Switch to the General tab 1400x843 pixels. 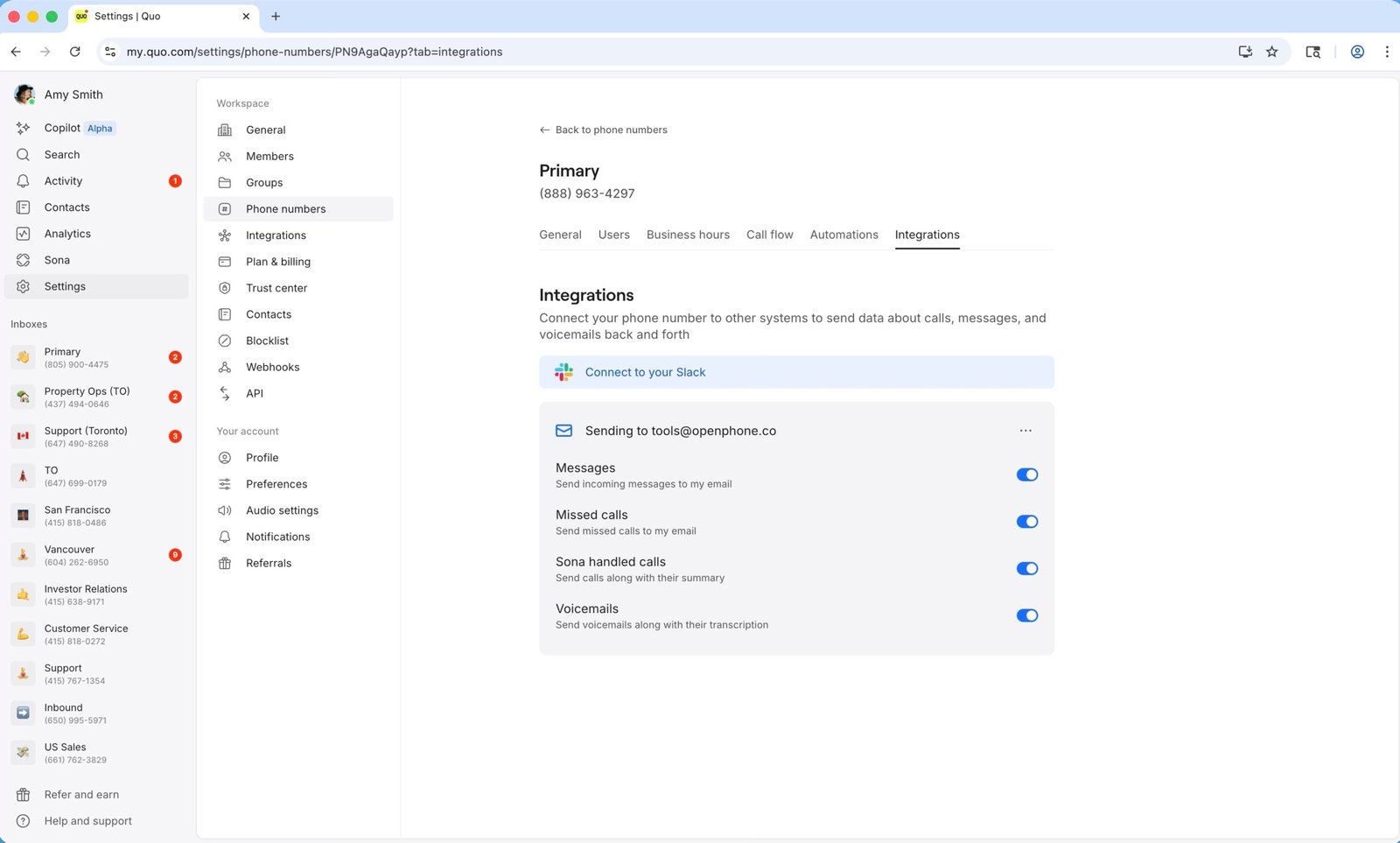pyautogui.click(x=560, y=235)
